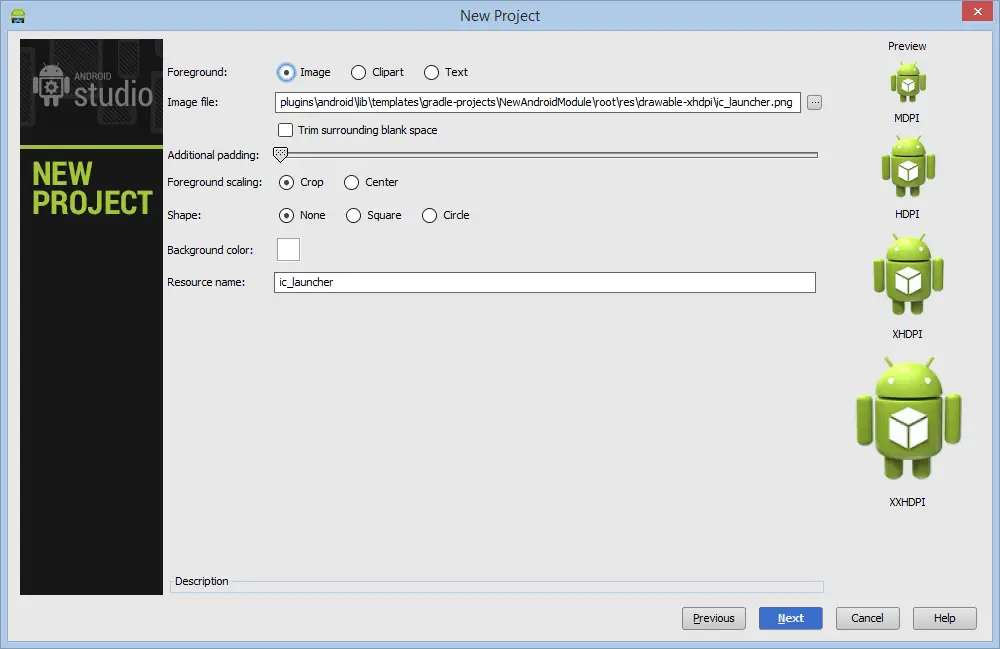Select the Crop scaling option
1000x649 pixels.
[287, 182]
